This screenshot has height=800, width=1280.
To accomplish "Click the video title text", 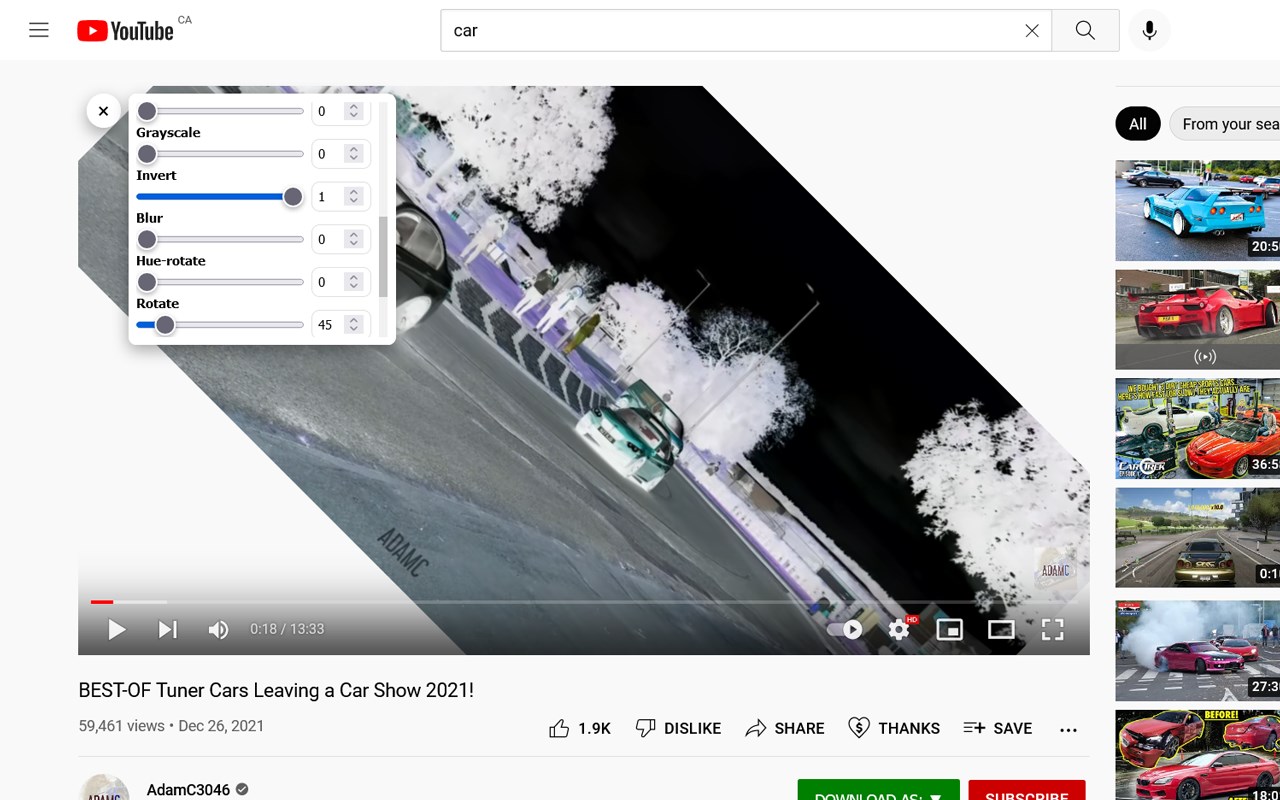I will [276, 690].
